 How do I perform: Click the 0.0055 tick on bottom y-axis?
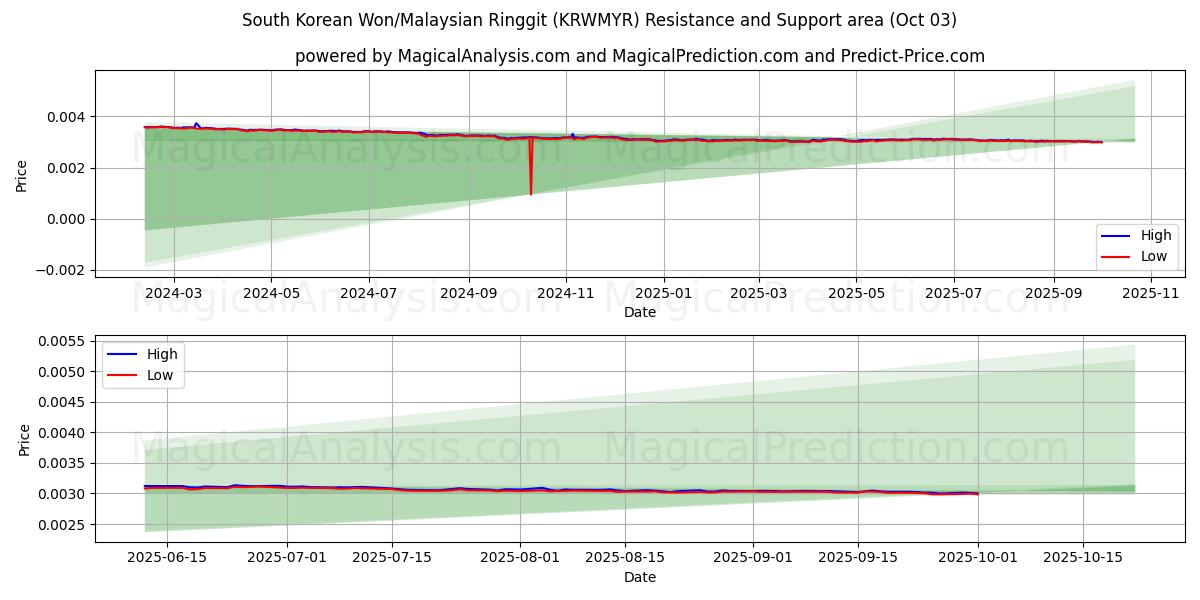pos(62,341)
